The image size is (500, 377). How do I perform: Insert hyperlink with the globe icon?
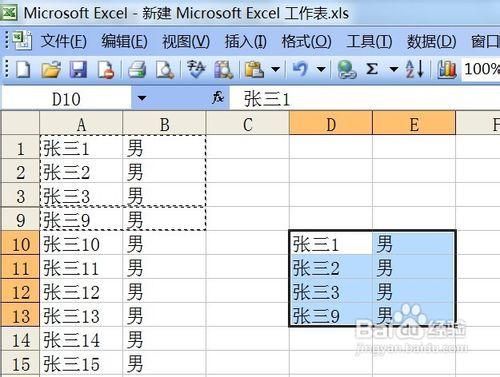click(347, 70)
